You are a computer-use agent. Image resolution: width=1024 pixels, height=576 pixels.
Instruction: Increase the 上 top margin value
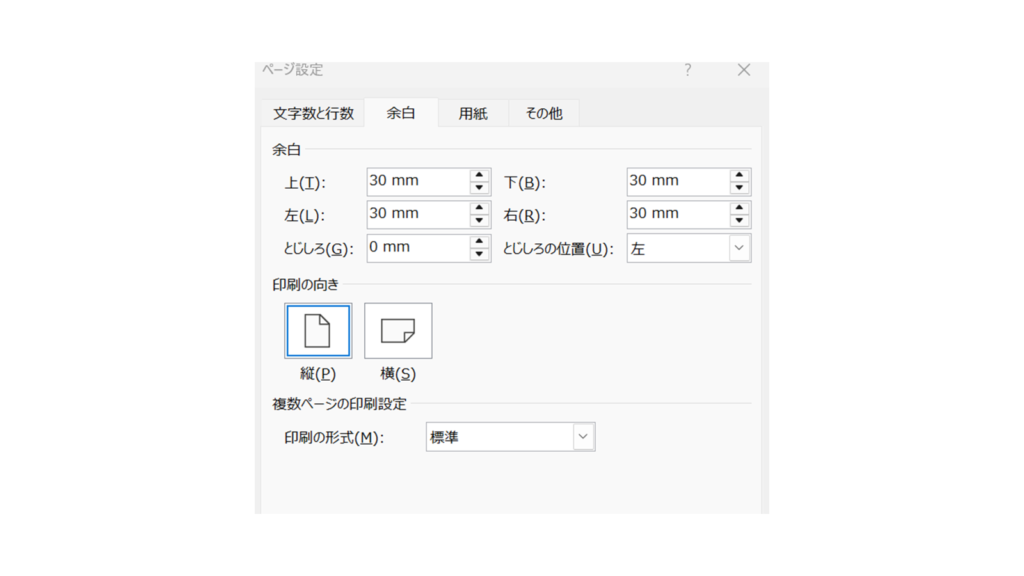coord(479,175)
